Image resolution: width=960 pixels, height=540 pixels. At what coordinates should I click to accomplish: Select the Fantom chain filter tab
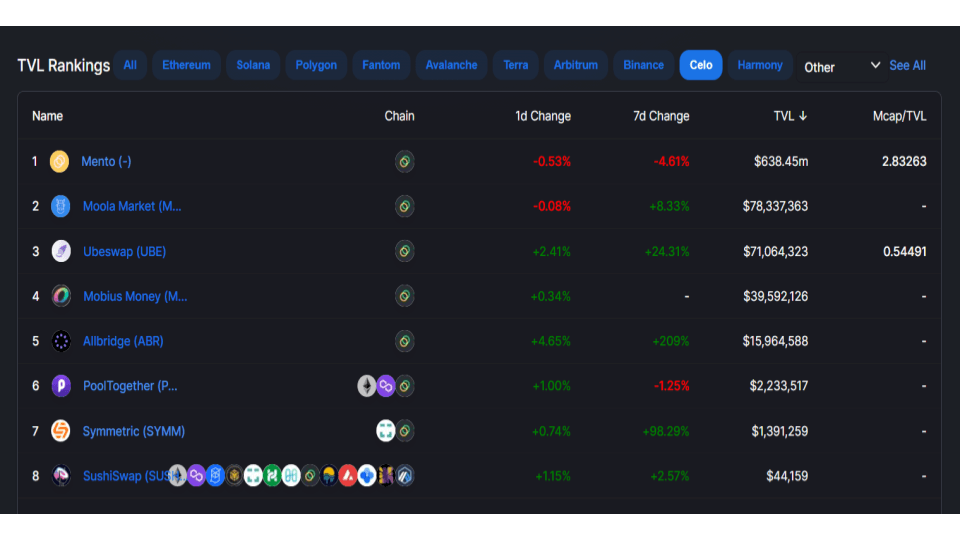381,65
